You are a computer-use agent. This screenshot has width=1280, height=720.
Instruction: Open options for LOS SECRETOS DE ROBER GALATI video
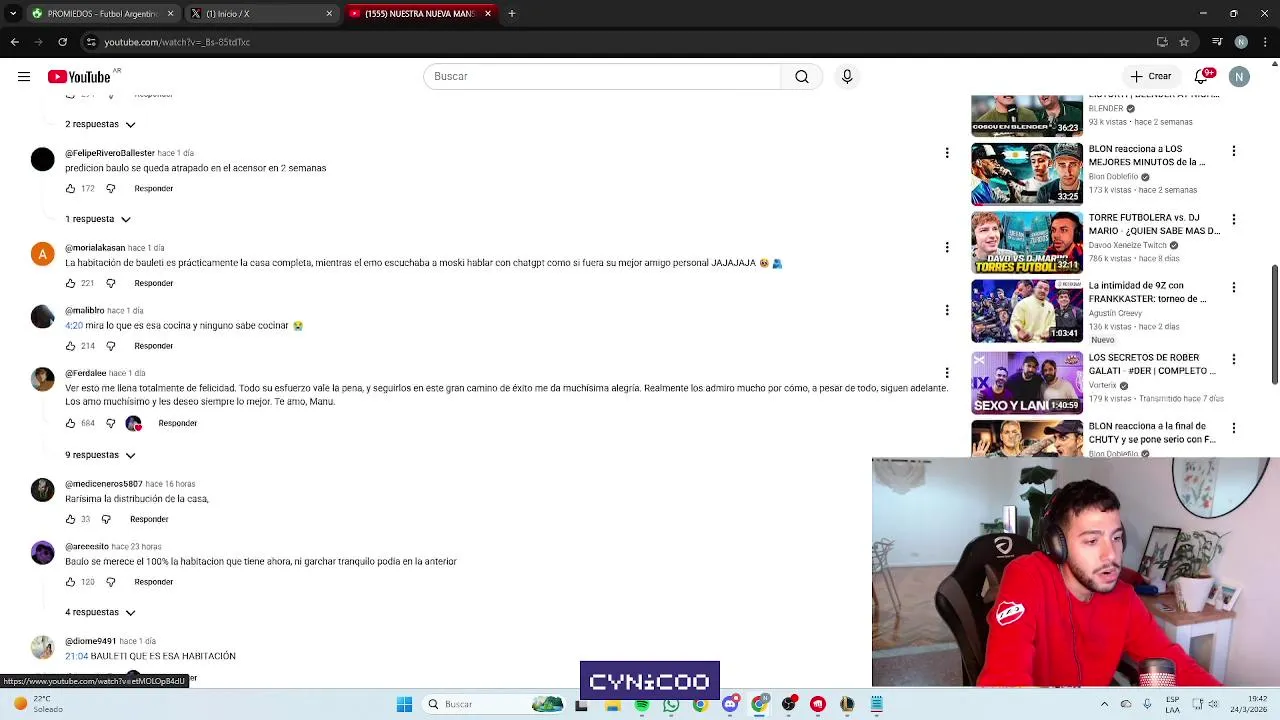1234,359
